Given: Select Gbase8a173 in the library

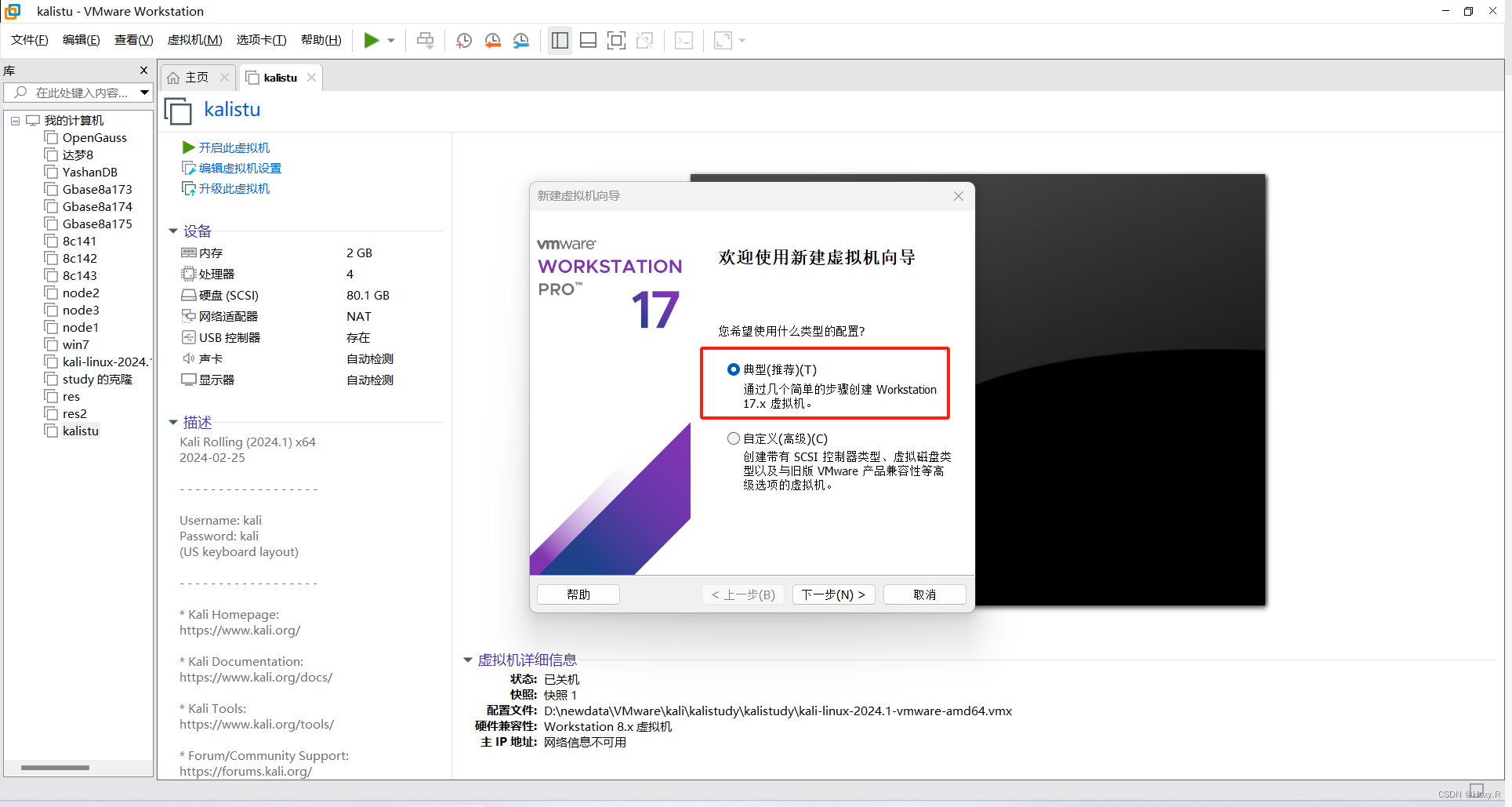Looking at the screenshot, I should (97, 190).
